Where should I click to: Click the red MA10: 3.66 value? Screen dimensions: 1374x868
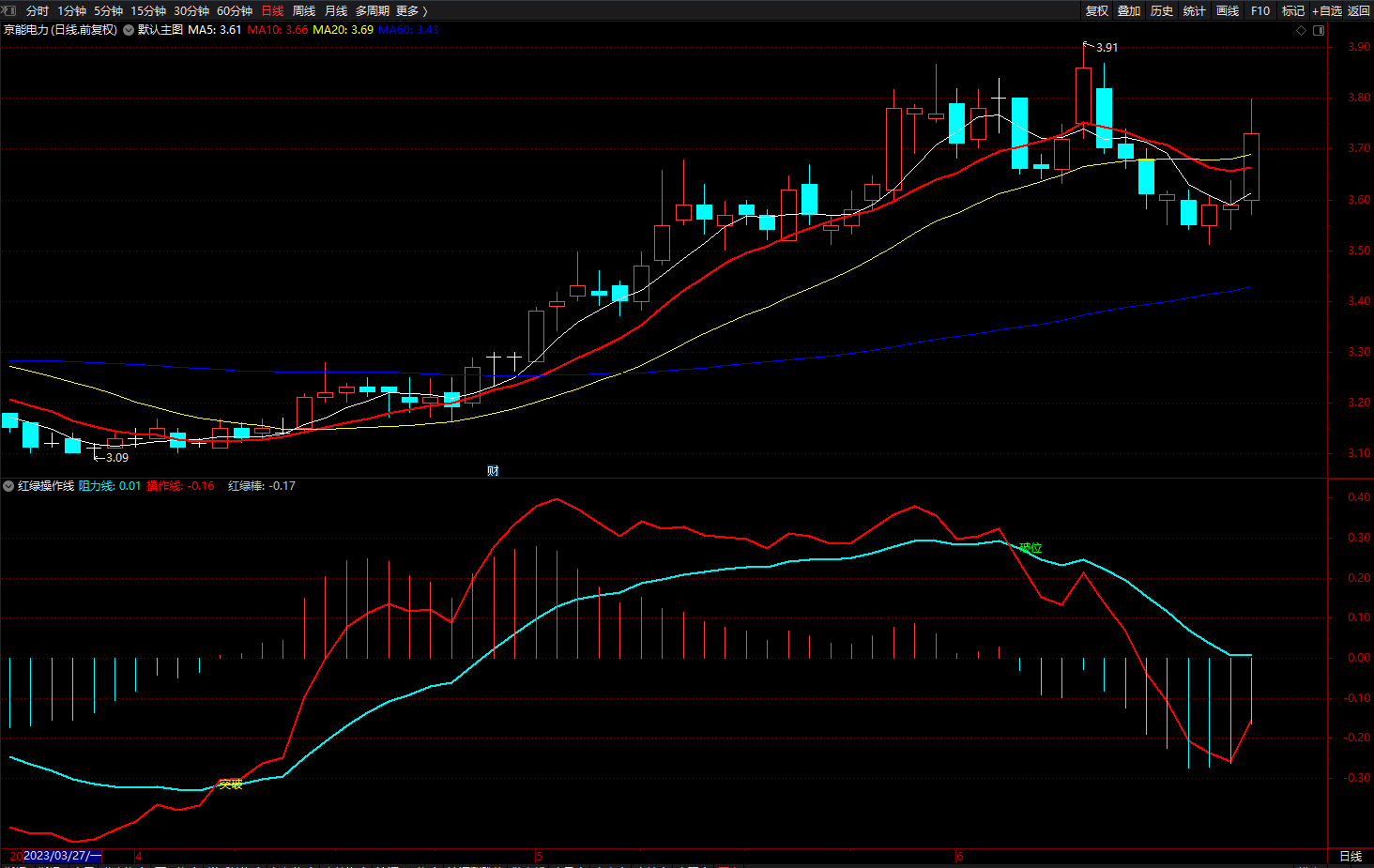278,30
